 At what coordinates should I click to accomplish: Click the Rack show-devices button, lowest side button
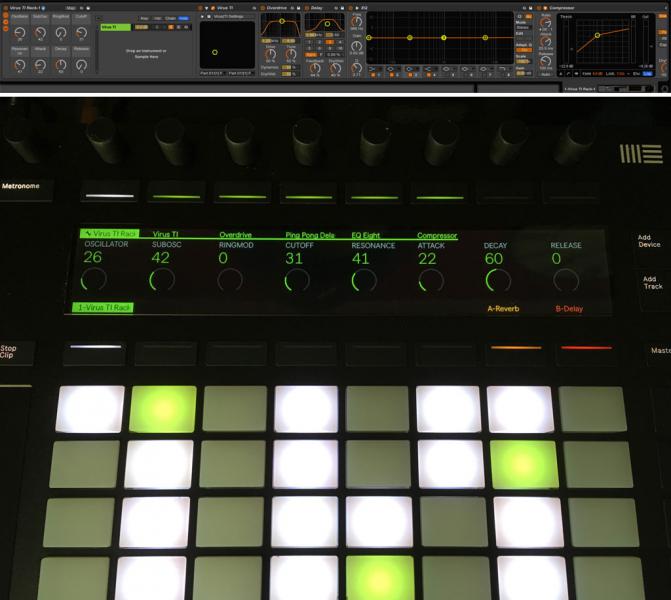point(6,29)
